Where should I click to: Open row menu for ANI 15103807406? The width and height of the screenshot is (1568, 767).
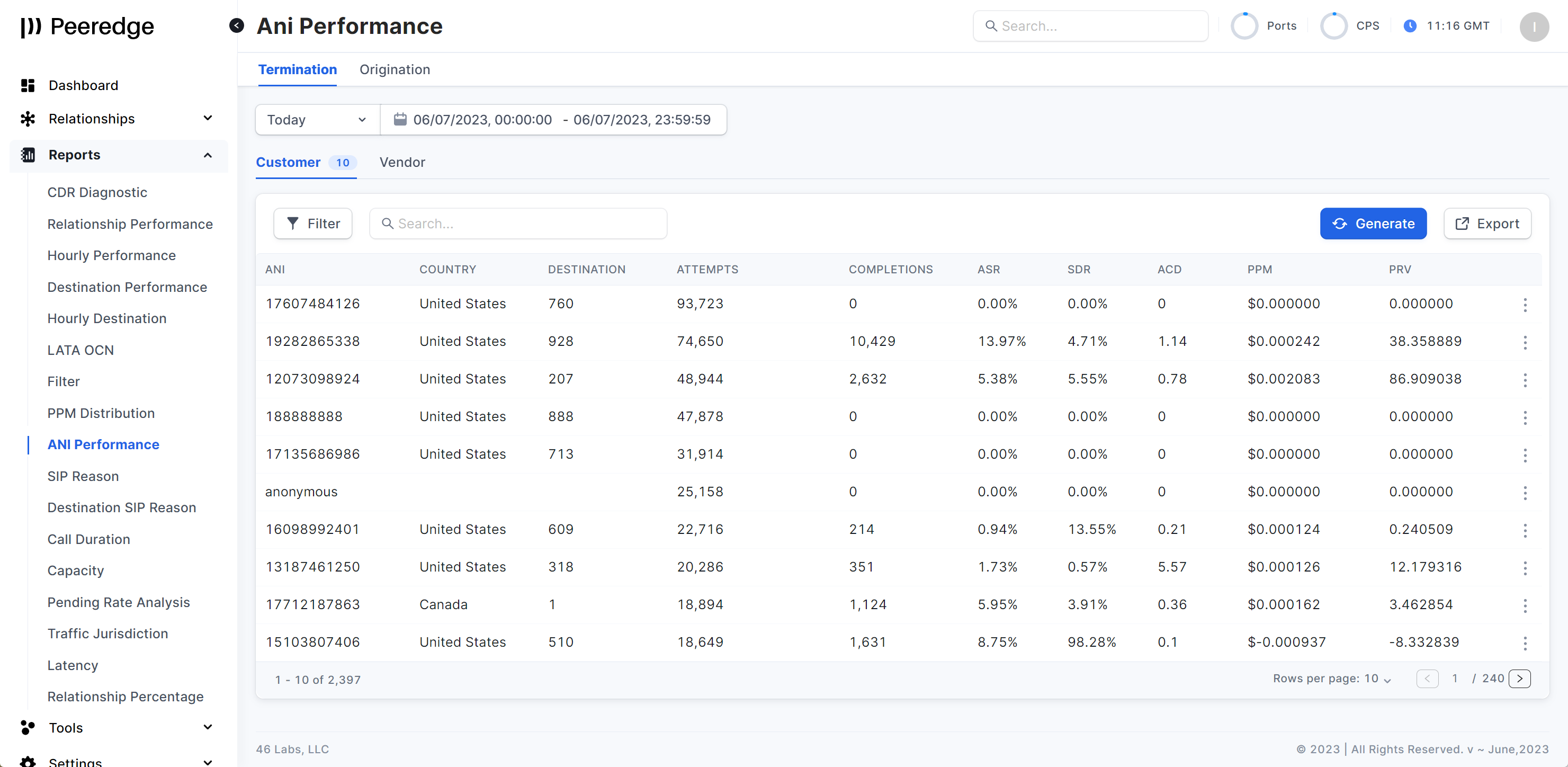pos(1525,643)
